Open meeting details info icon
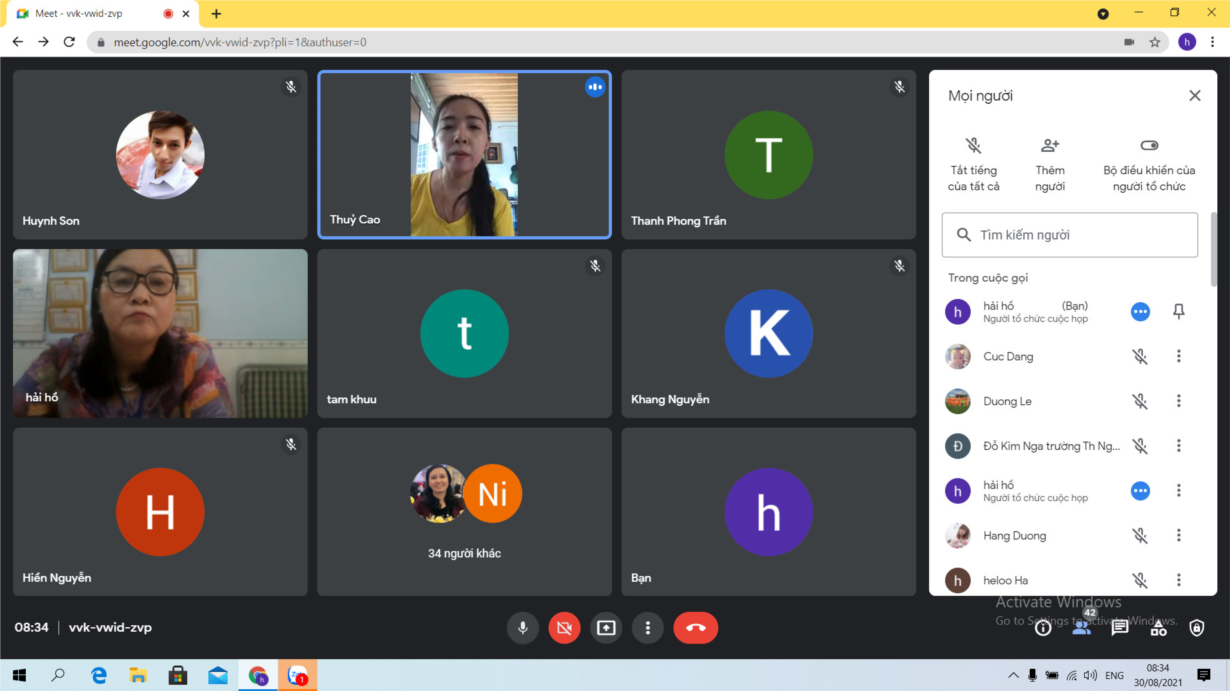 (x=1043, y=628)
